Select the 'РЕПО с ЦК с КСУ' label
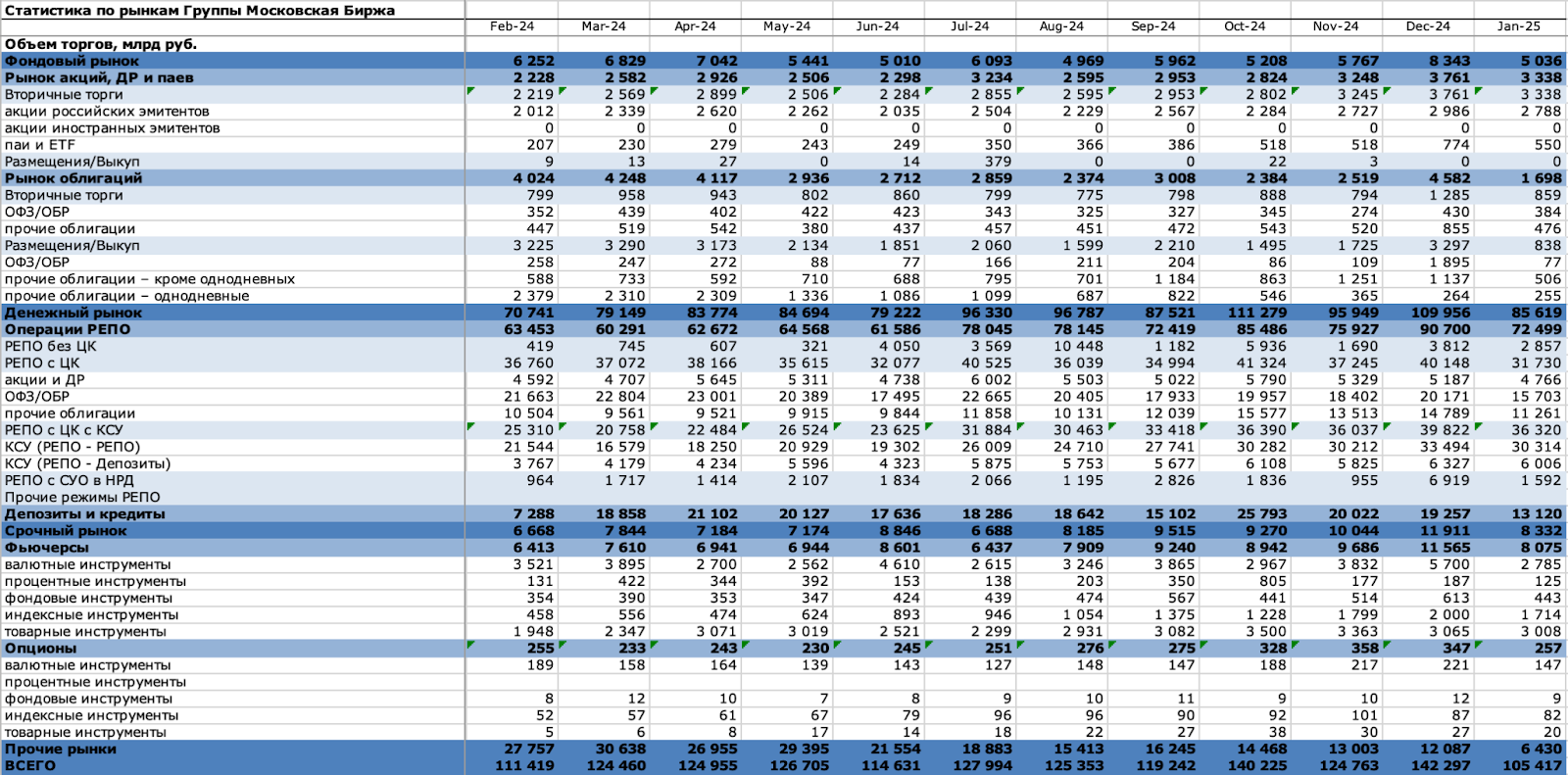Screen dimensions: 1568x775 pyautogui.click(x=64, y=430)
